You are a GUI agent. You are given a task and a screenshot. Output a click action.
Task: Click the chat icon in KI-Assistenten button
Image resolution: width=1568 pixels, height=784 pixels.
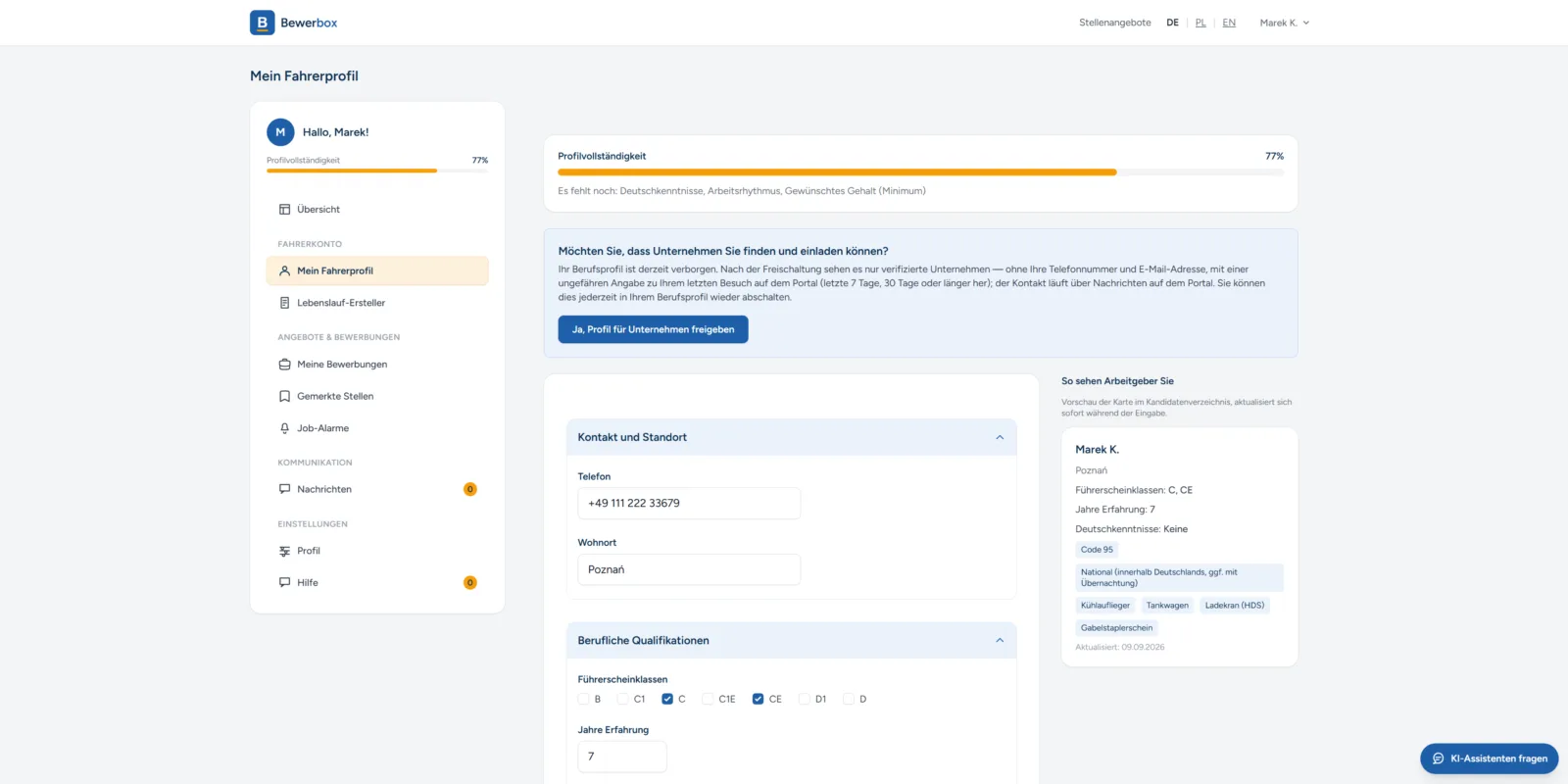click(x=1438, y=759)
